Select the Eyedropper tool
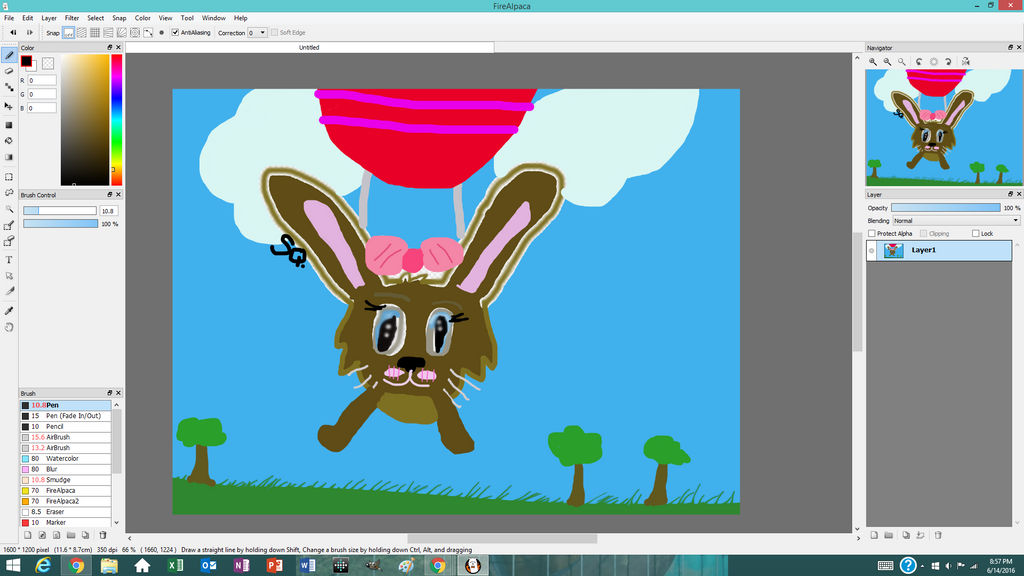The image size is (1024, 576). [x=9, y=311]
